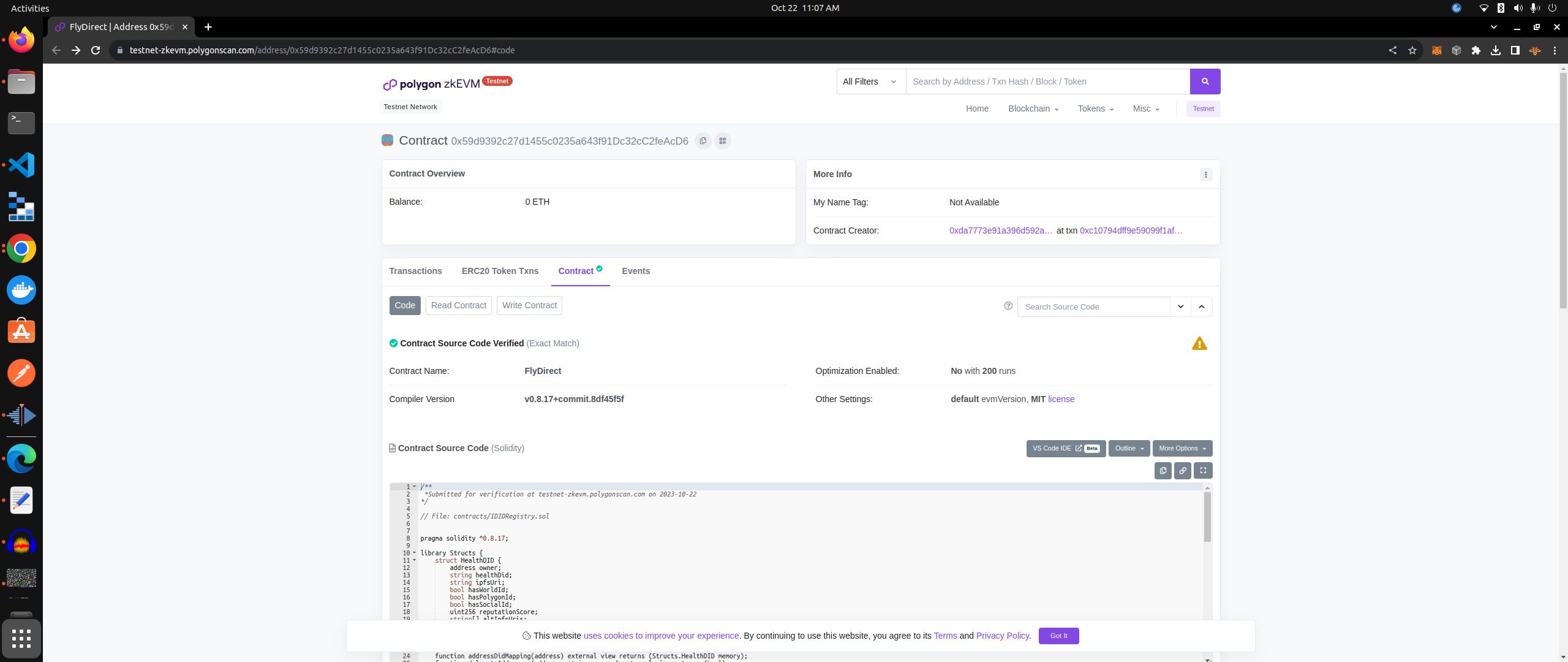Open Chrome three-dot menu
The height and width of the screenshot is (662, 1568).
tap(1555, 50)
